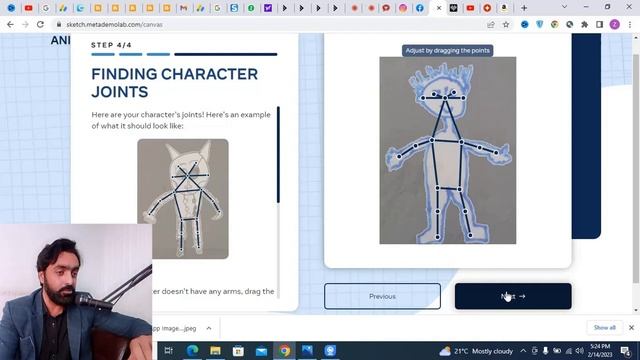Open the Photos app from the taskbar
Viewport: 640px width, 360px height.
pos(307,351)
